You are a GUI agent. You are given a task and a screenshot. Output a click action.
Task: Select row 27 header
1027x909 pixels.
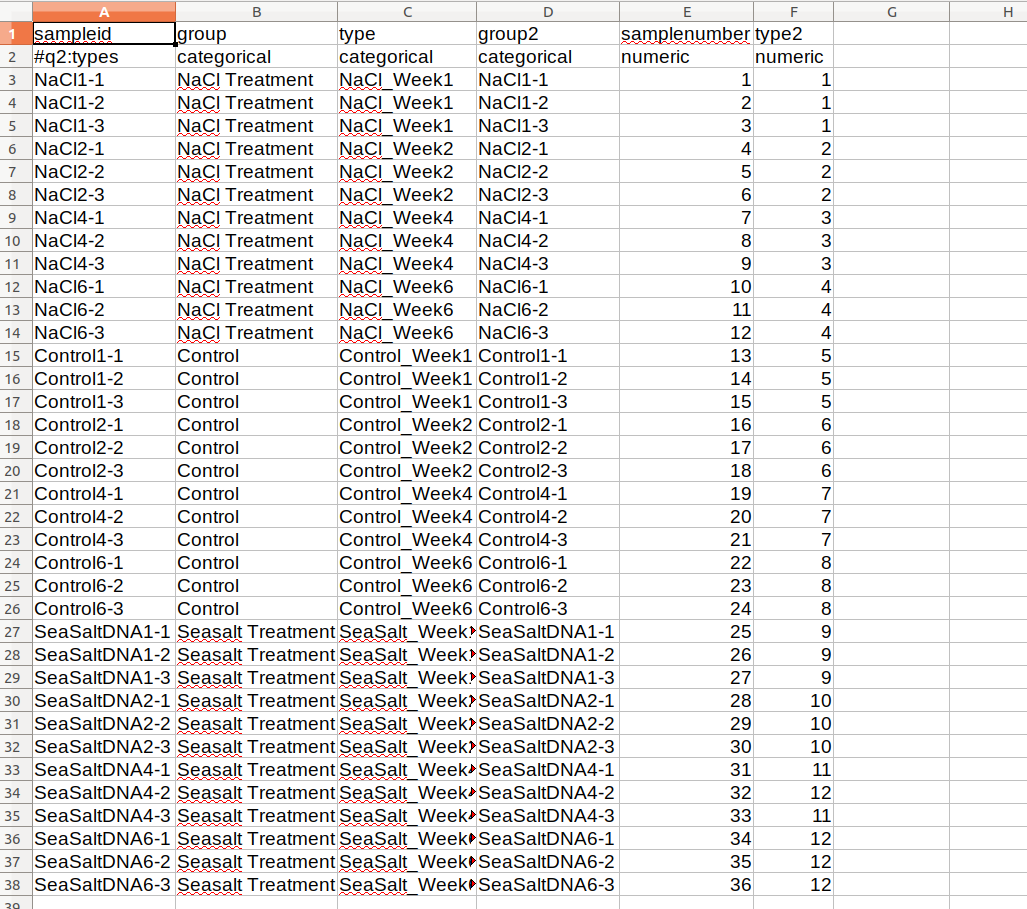[x=16, y=632]
